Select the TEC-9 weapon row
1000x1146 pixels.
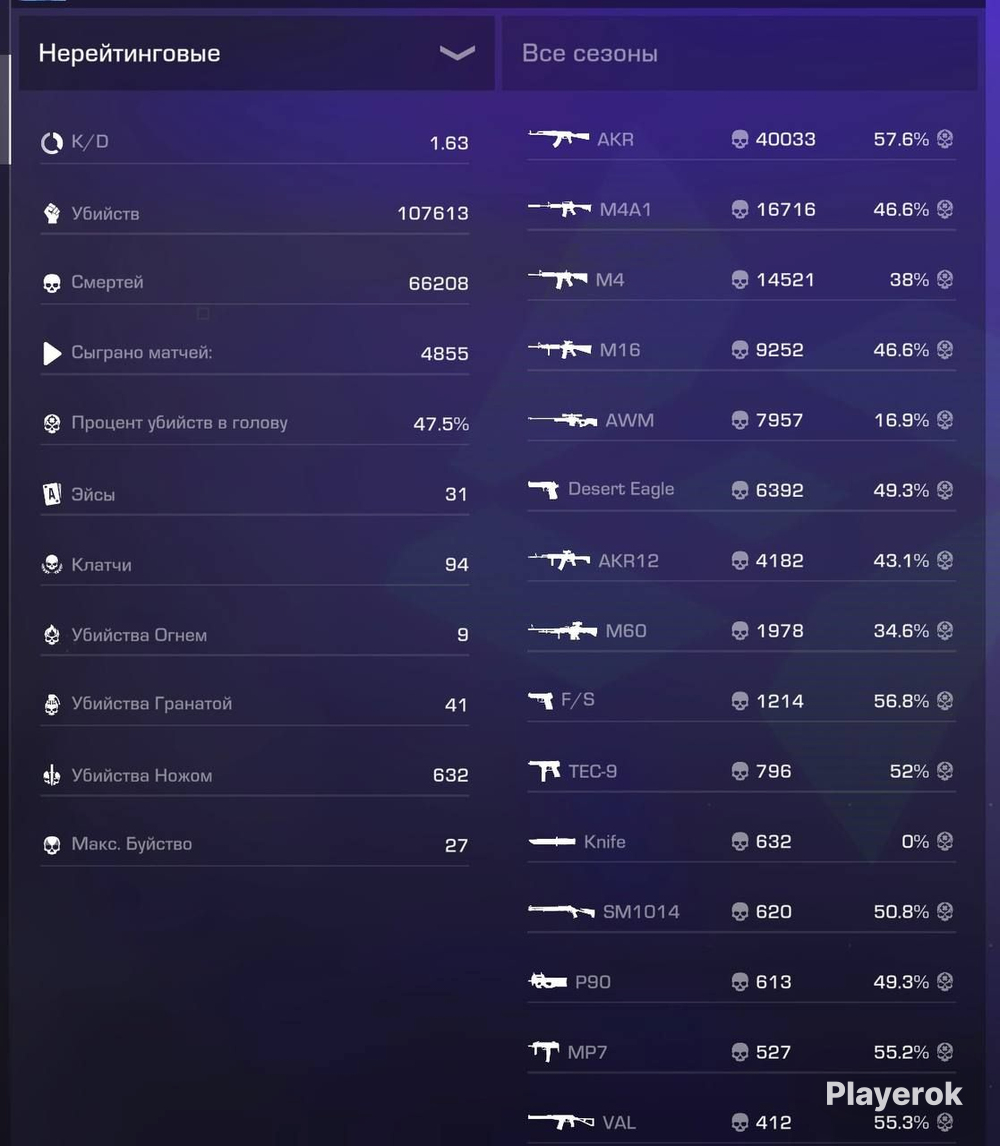point(741,771)
